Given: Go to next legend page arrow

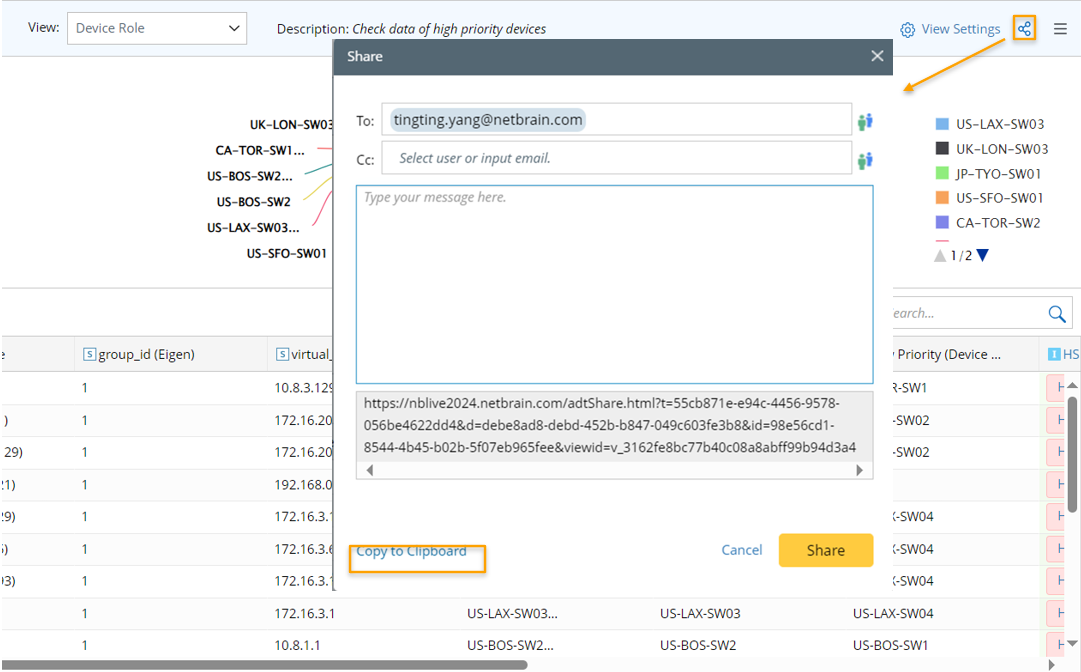Looking at the screenshot, I should [982, 256].
